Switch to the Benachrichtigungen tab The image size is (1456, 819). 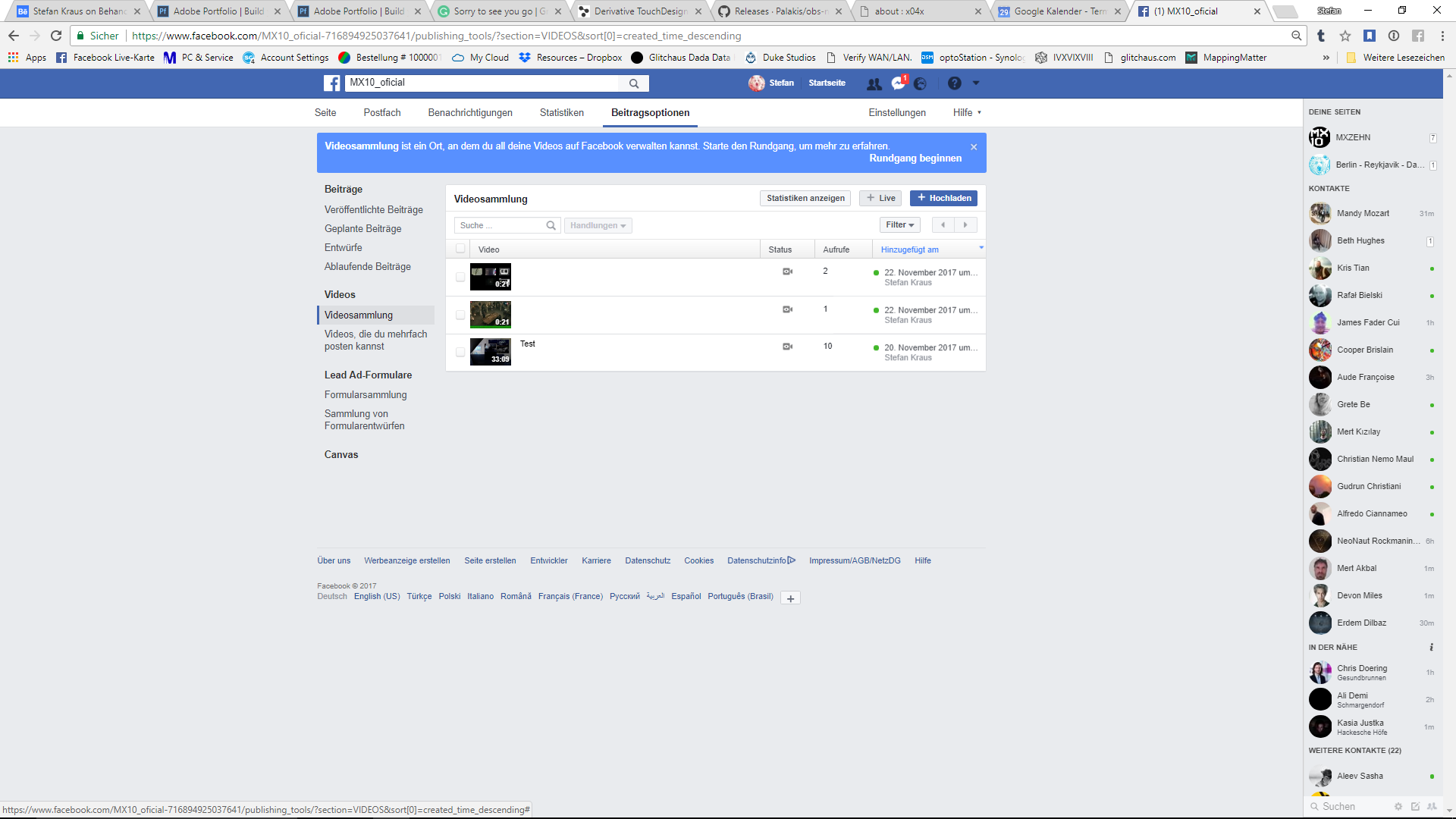tap(470, 113)
